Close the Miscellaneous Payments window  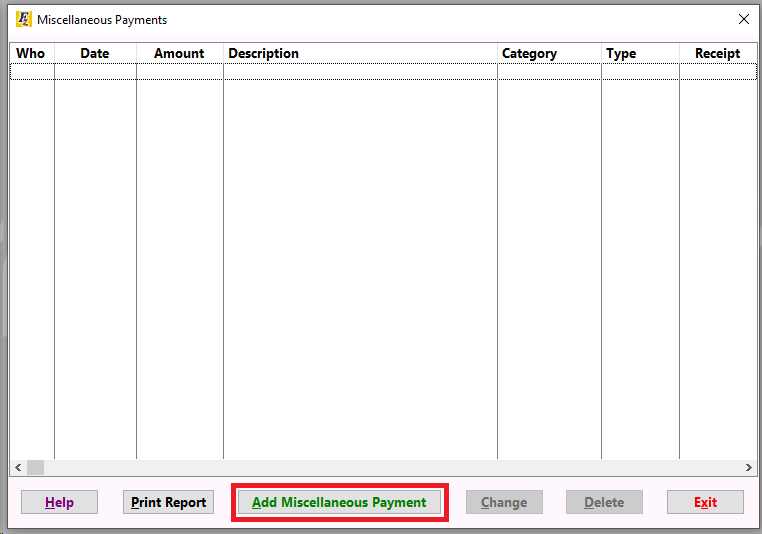[x=743, y=19]
